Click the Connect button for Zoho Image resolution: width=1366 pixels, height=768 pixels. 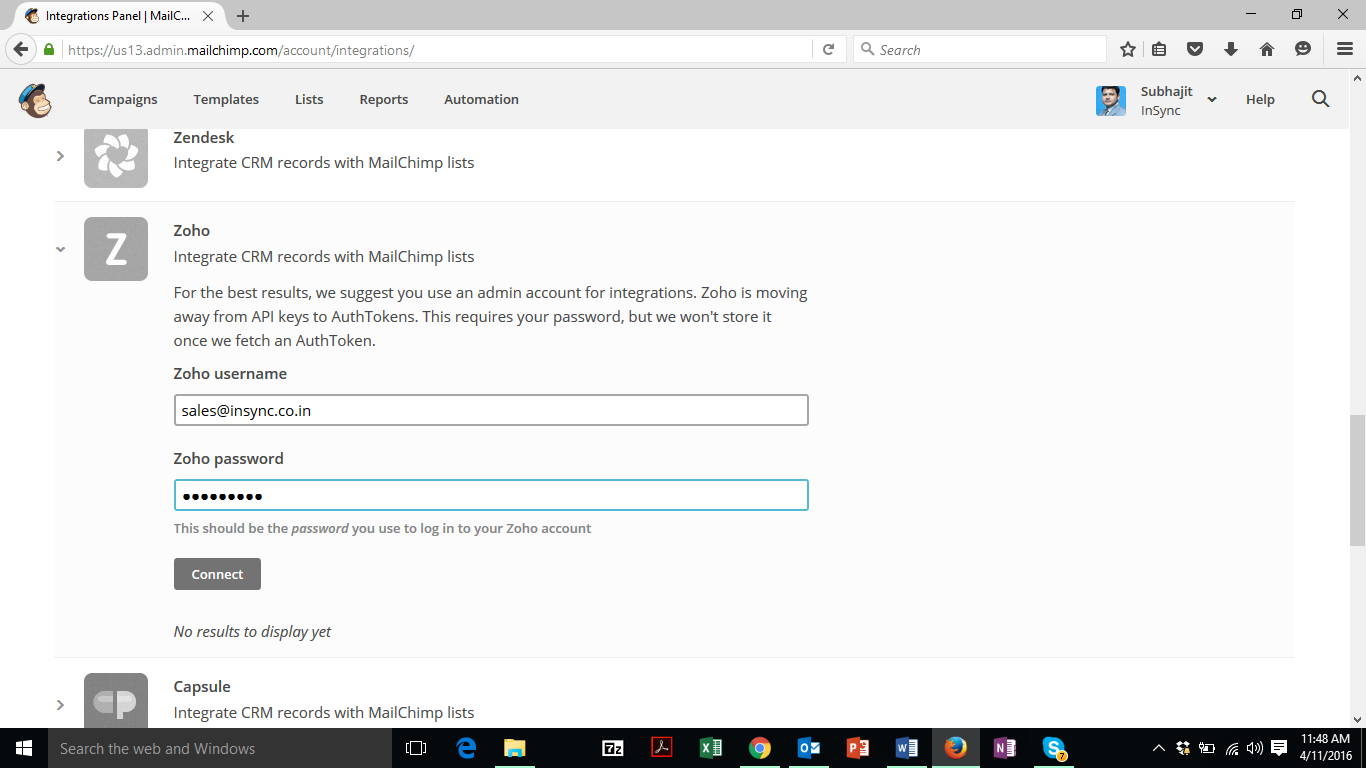point(217,574)
